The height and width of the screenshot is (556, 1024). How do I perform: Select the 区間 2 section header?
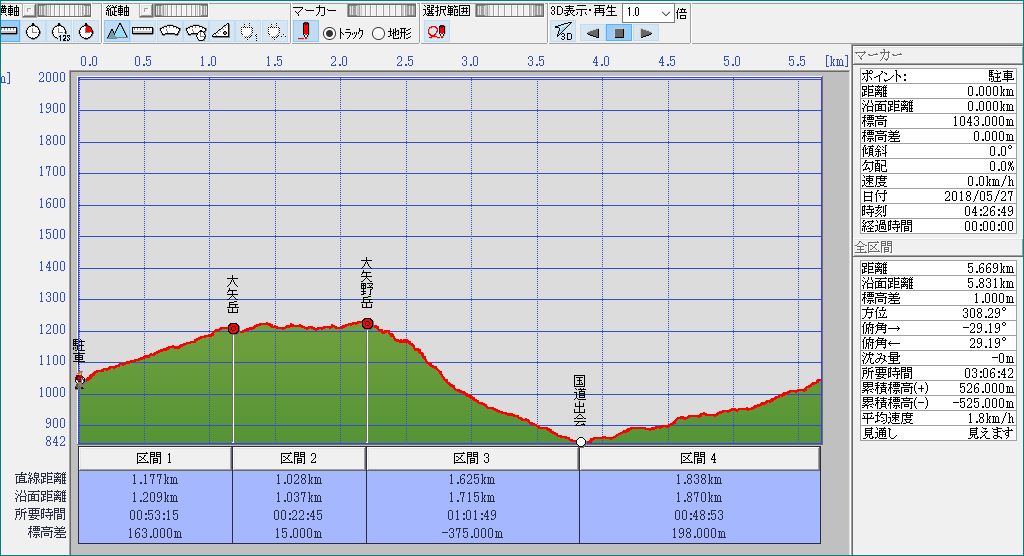tap(299, 458)
